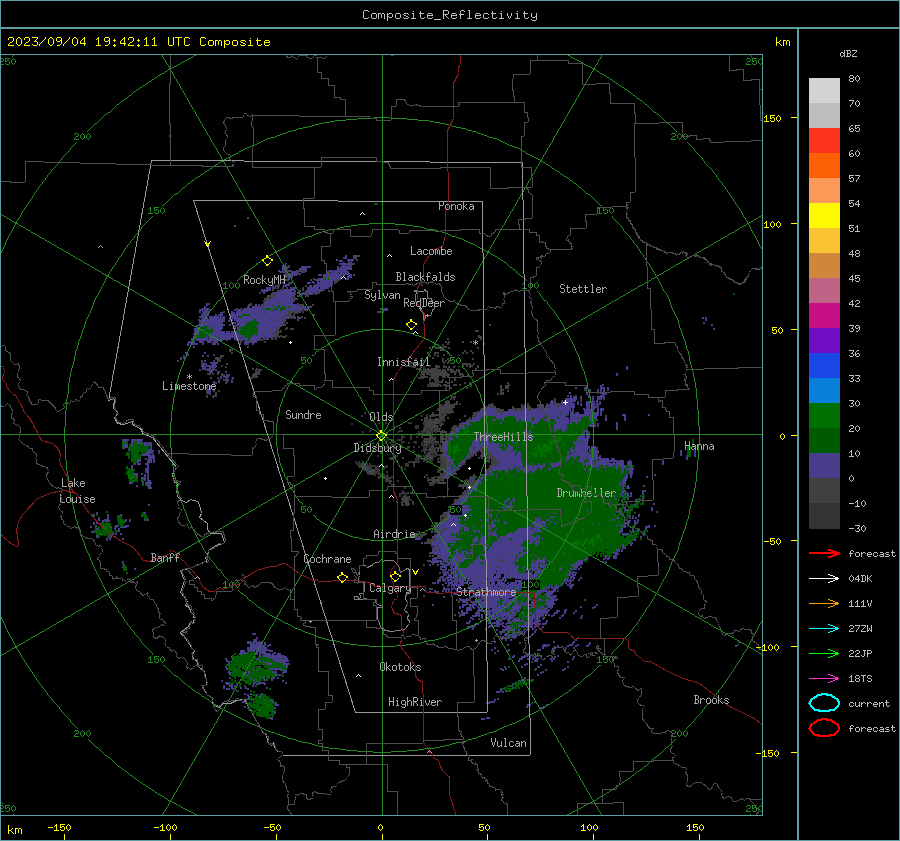900x841 pixels.
Task: Click the Ponoka town label
Action: 456,206
